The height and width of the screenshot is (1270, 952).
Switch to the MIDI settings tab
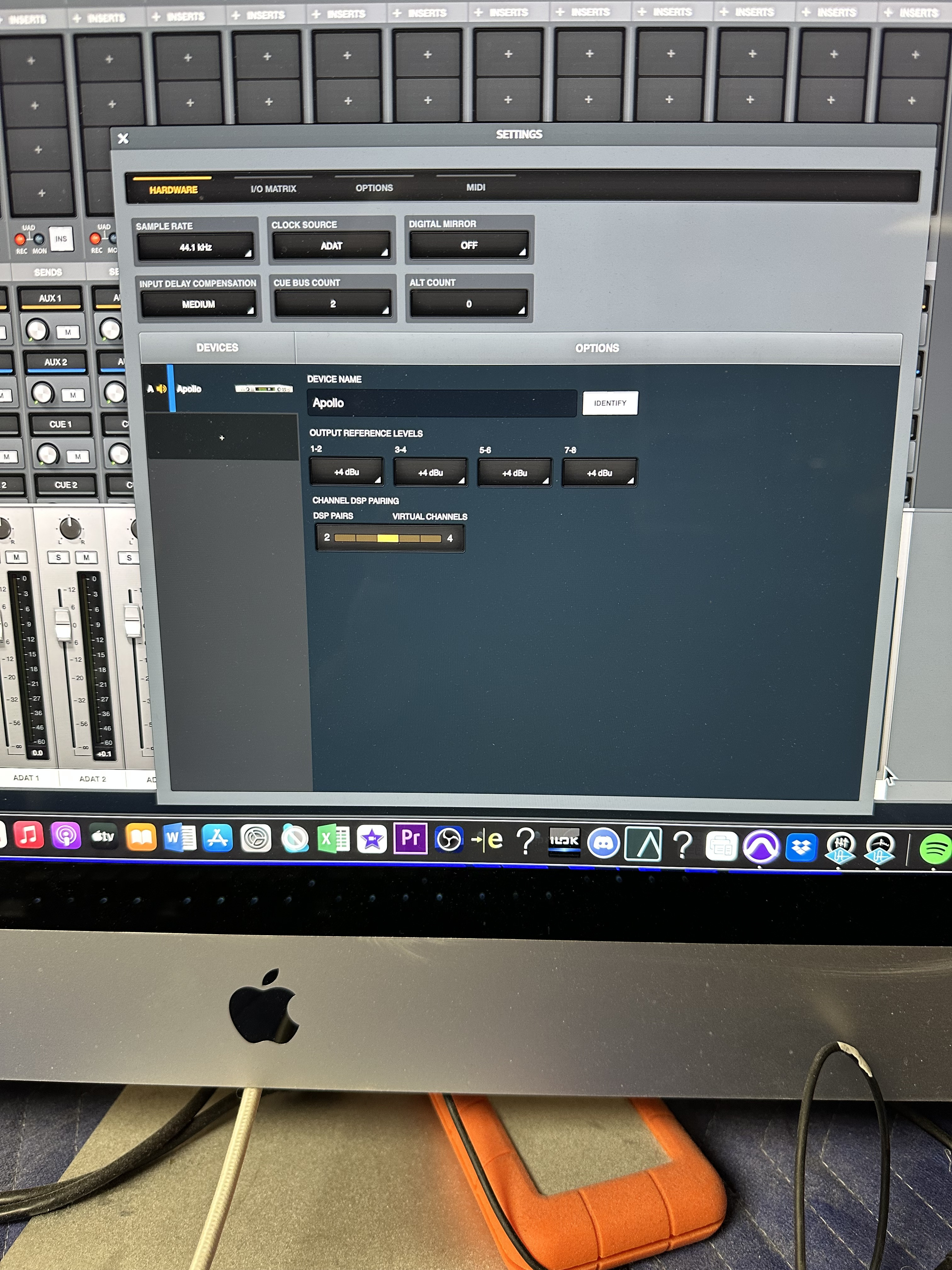(476, 187)
